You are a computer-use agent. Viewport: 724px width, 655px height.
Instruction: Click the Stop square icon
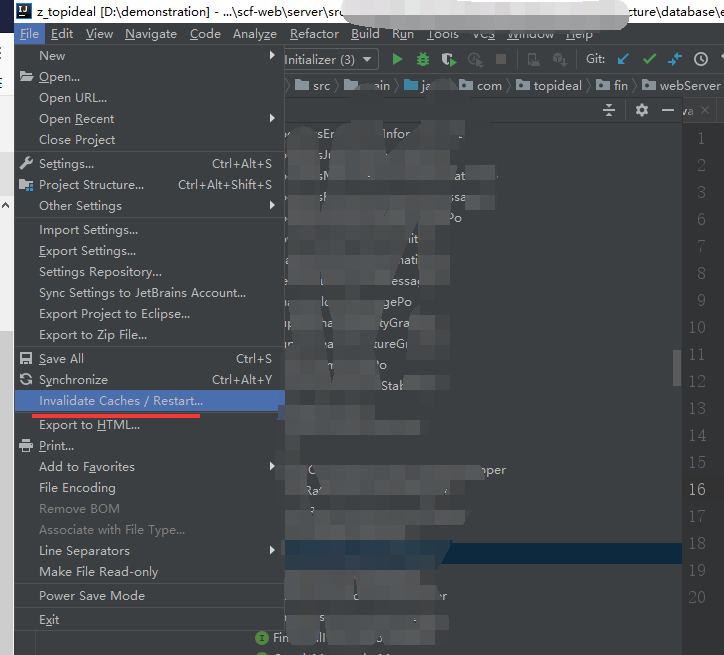(x=501, y=59)
